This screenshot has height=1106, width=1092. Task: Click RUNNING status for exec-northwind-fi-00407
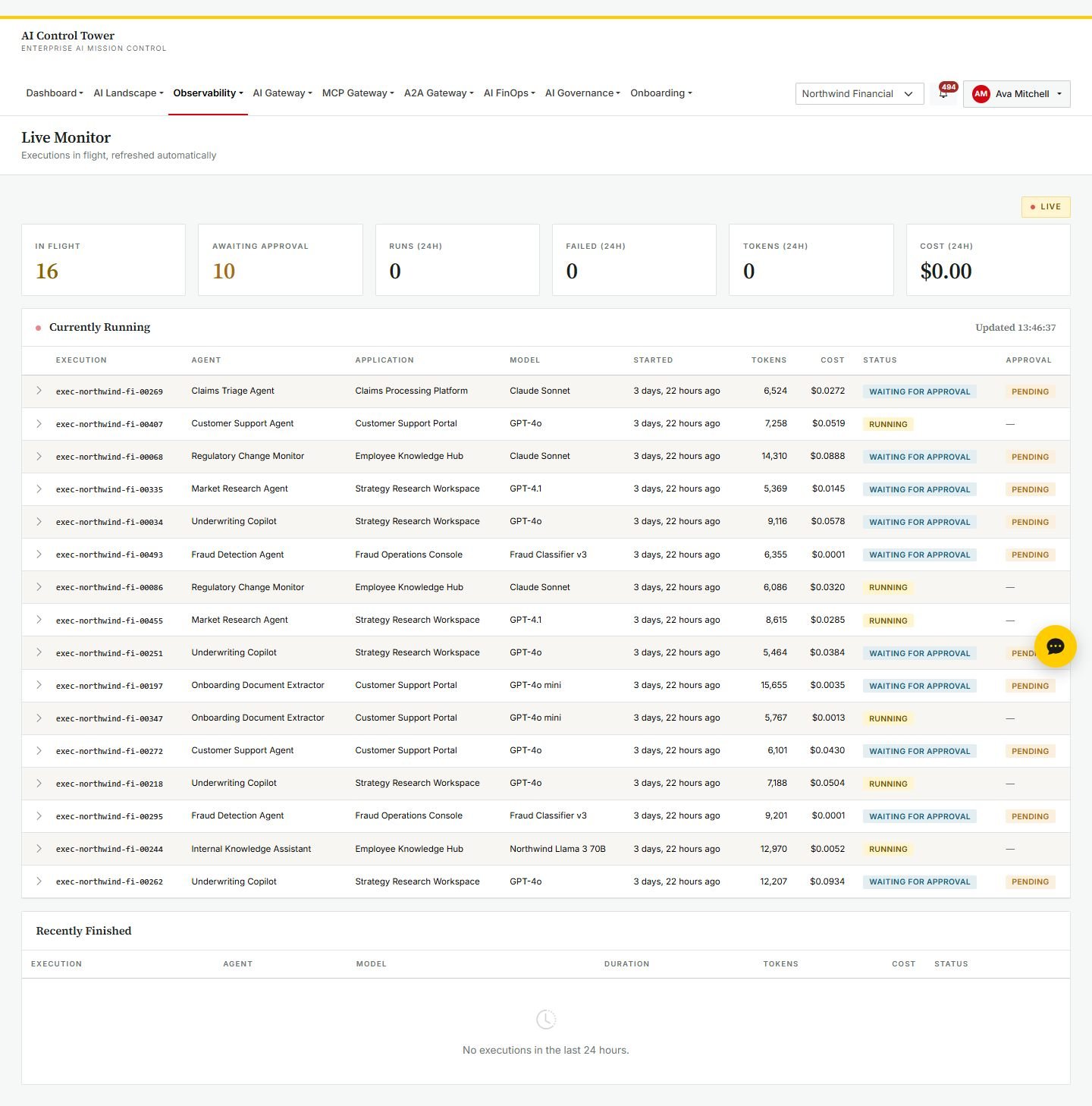tap(888, 424)
